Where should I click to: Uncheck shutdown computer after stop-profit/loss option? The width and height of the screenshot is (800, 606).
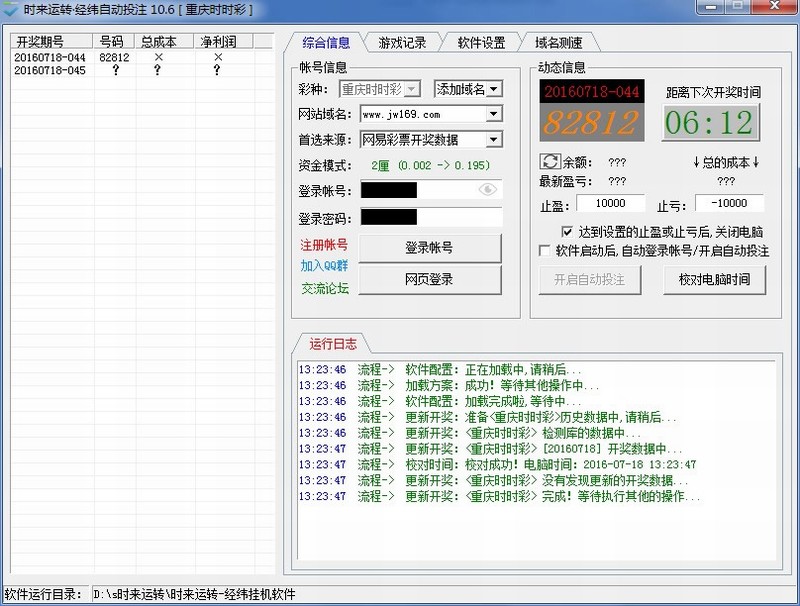point(568,232)
